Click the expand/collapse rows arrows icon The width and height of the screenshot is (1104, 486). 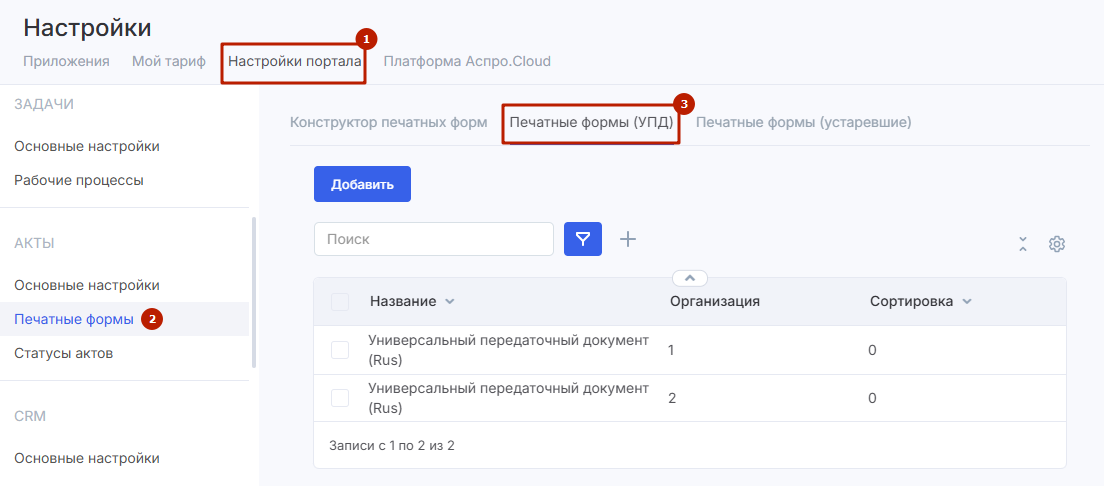1022,244
